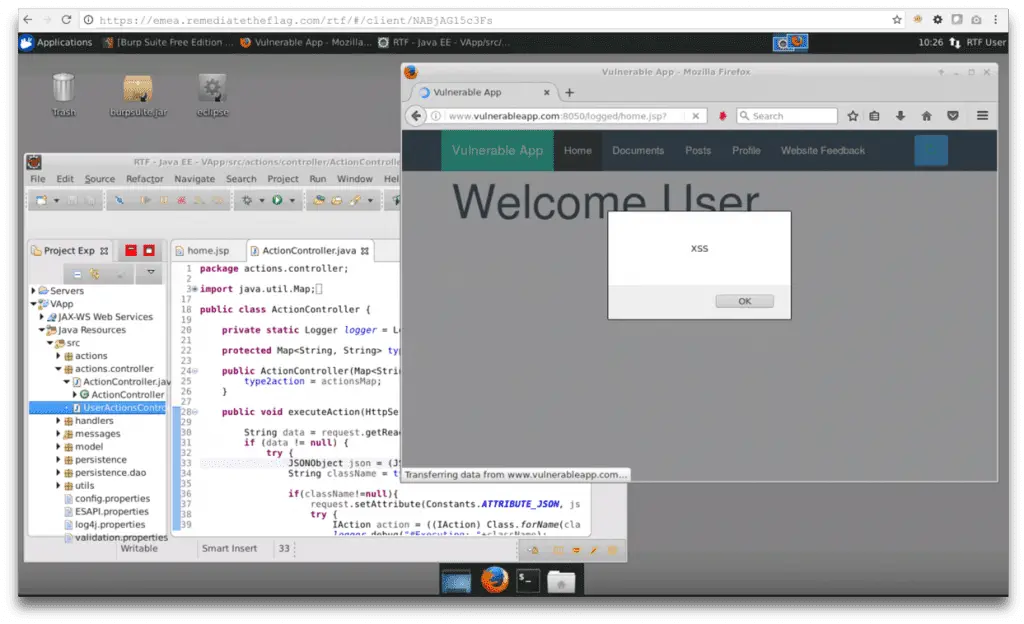Expand JAX-WS Web Services node
The width and height of the screenshot is (1024, 624).
(x=42, y=317)
